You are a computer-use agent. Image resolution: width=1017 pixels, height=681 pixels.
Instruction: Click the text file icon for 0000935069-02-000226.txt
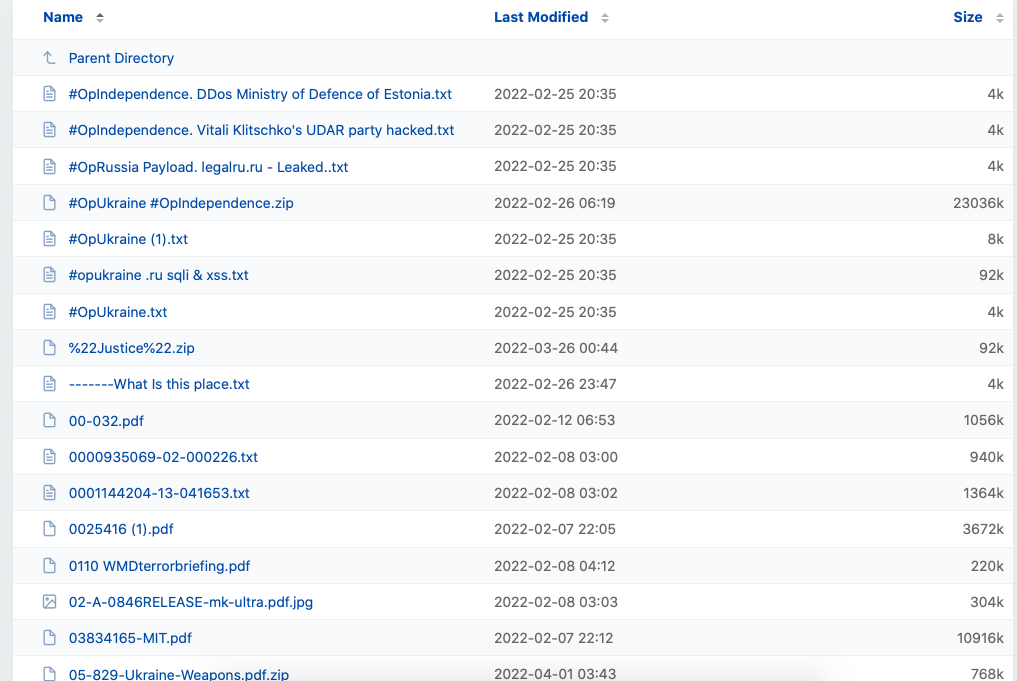[49, 457]
